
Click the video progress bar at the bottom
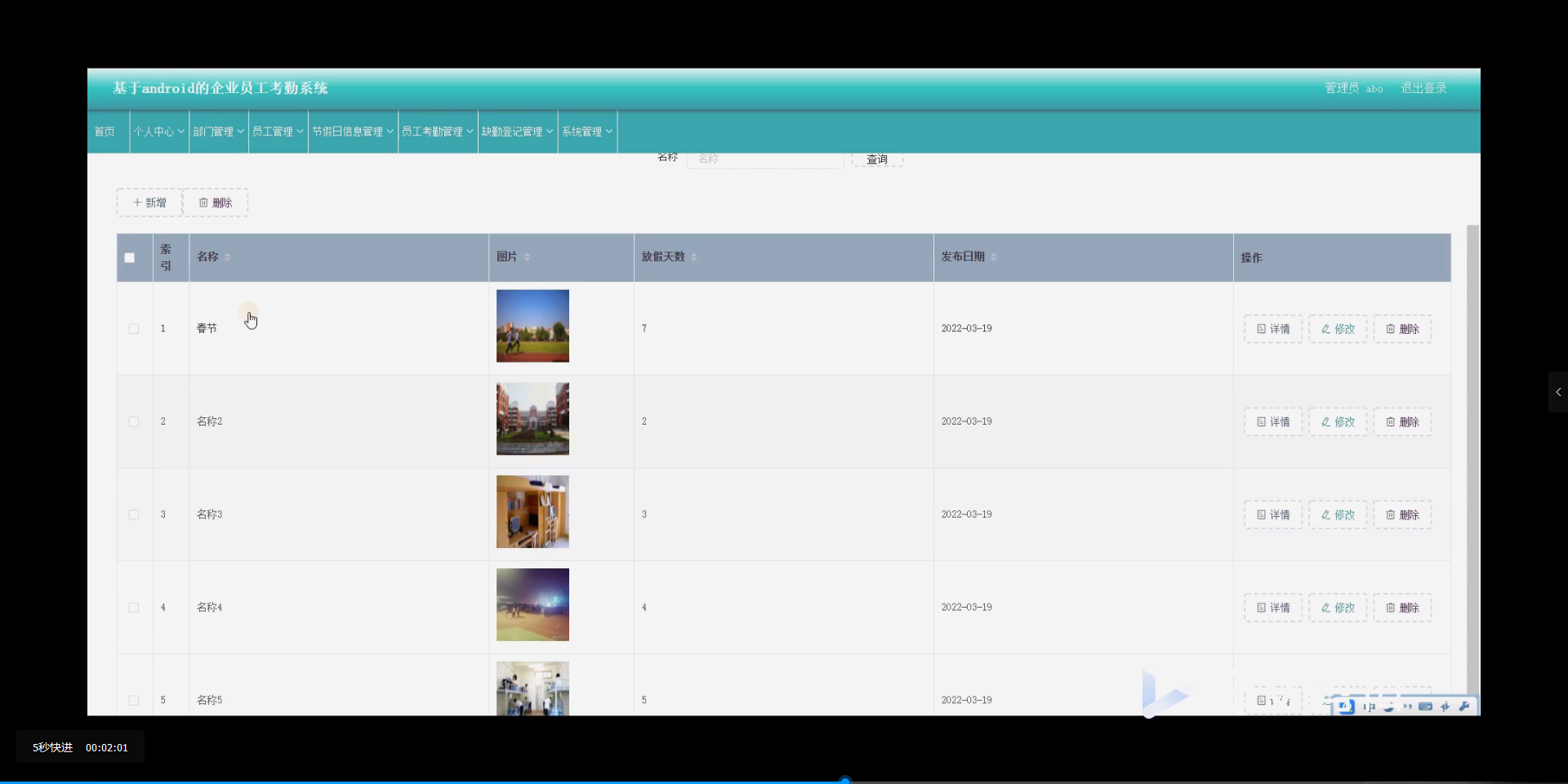(x=845, y=779)
